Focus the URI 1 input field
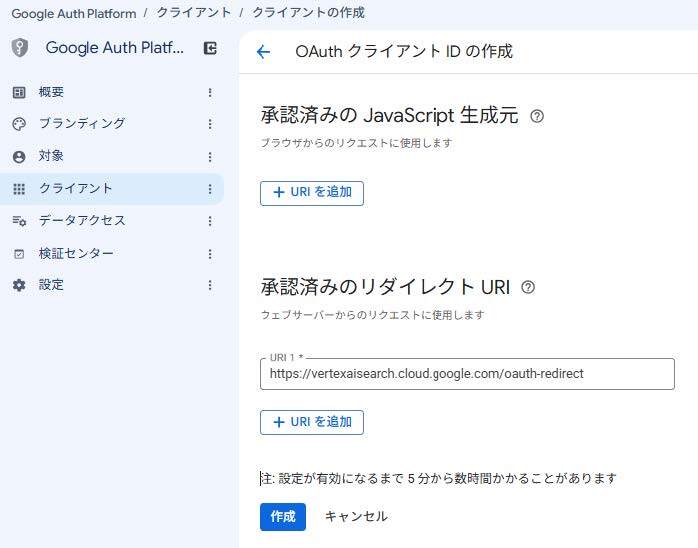The height and width of the screenshot is (548, 698). coord(467,374)
